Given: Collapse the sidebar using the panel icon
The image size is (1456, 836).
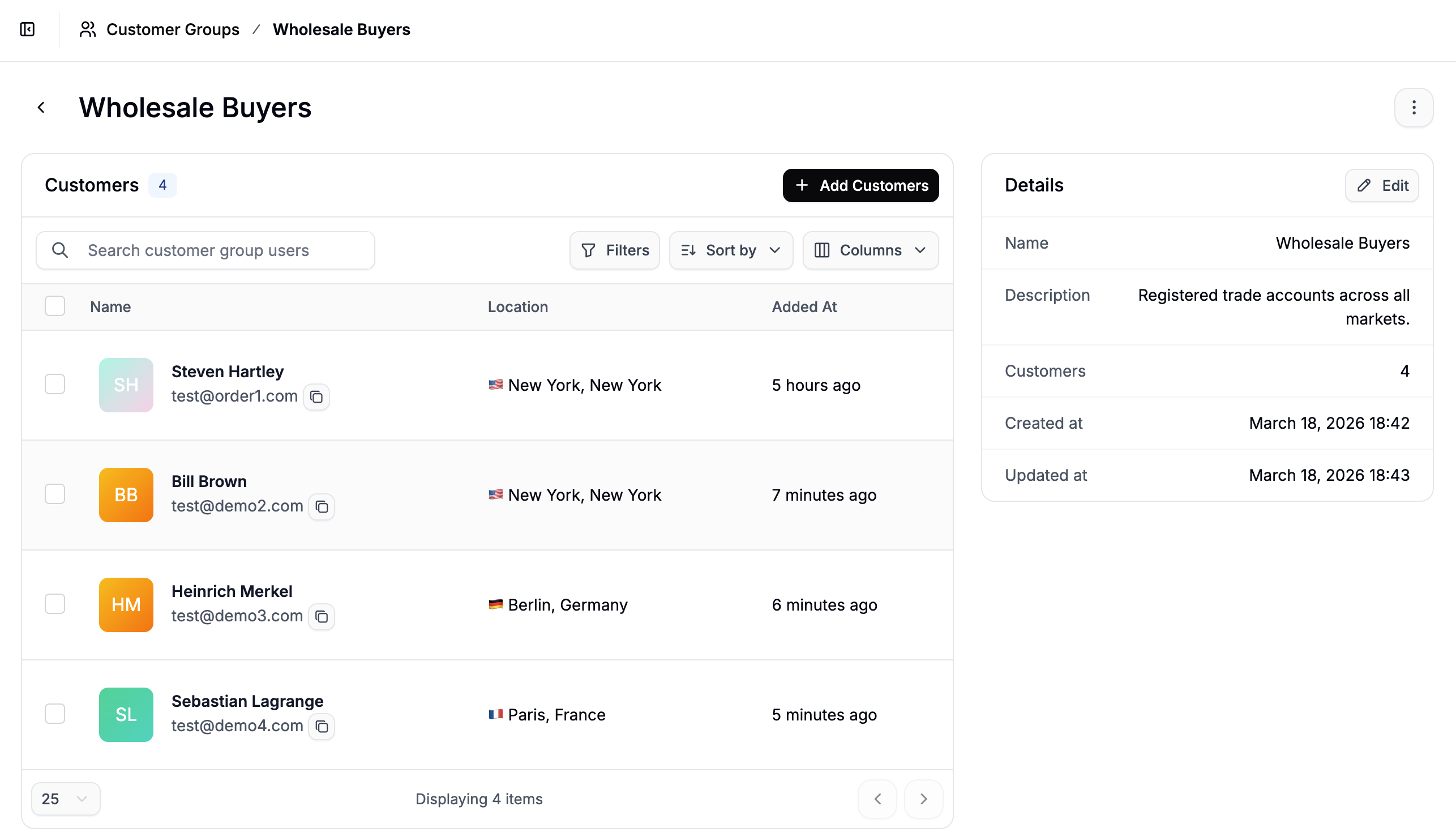Looking at the screenshot, I should point(28,29).
